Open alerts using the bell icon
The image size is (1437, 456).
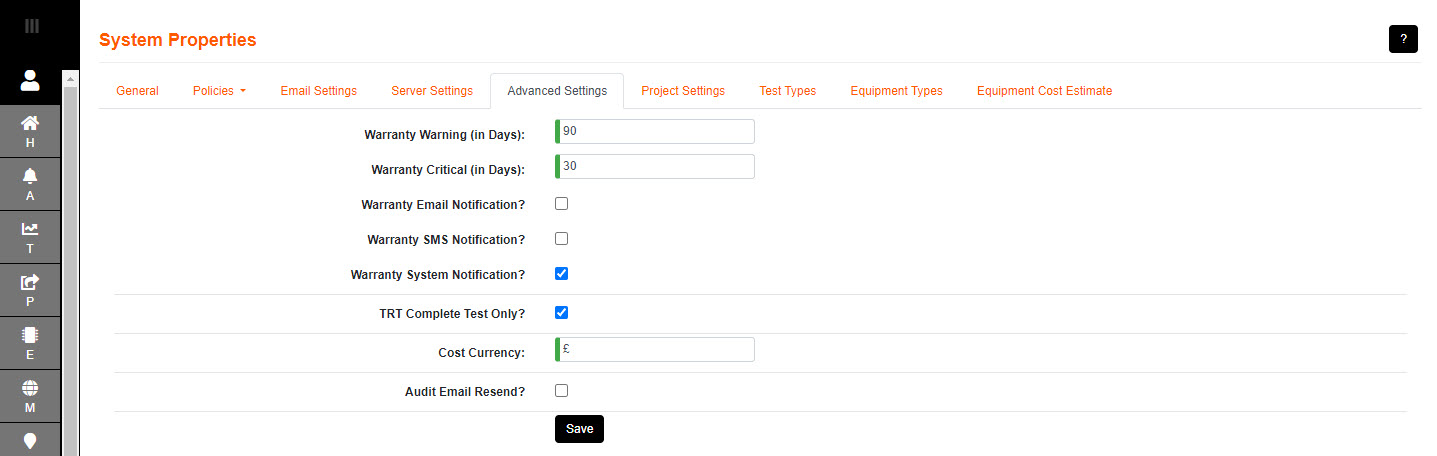click(30, 182)
